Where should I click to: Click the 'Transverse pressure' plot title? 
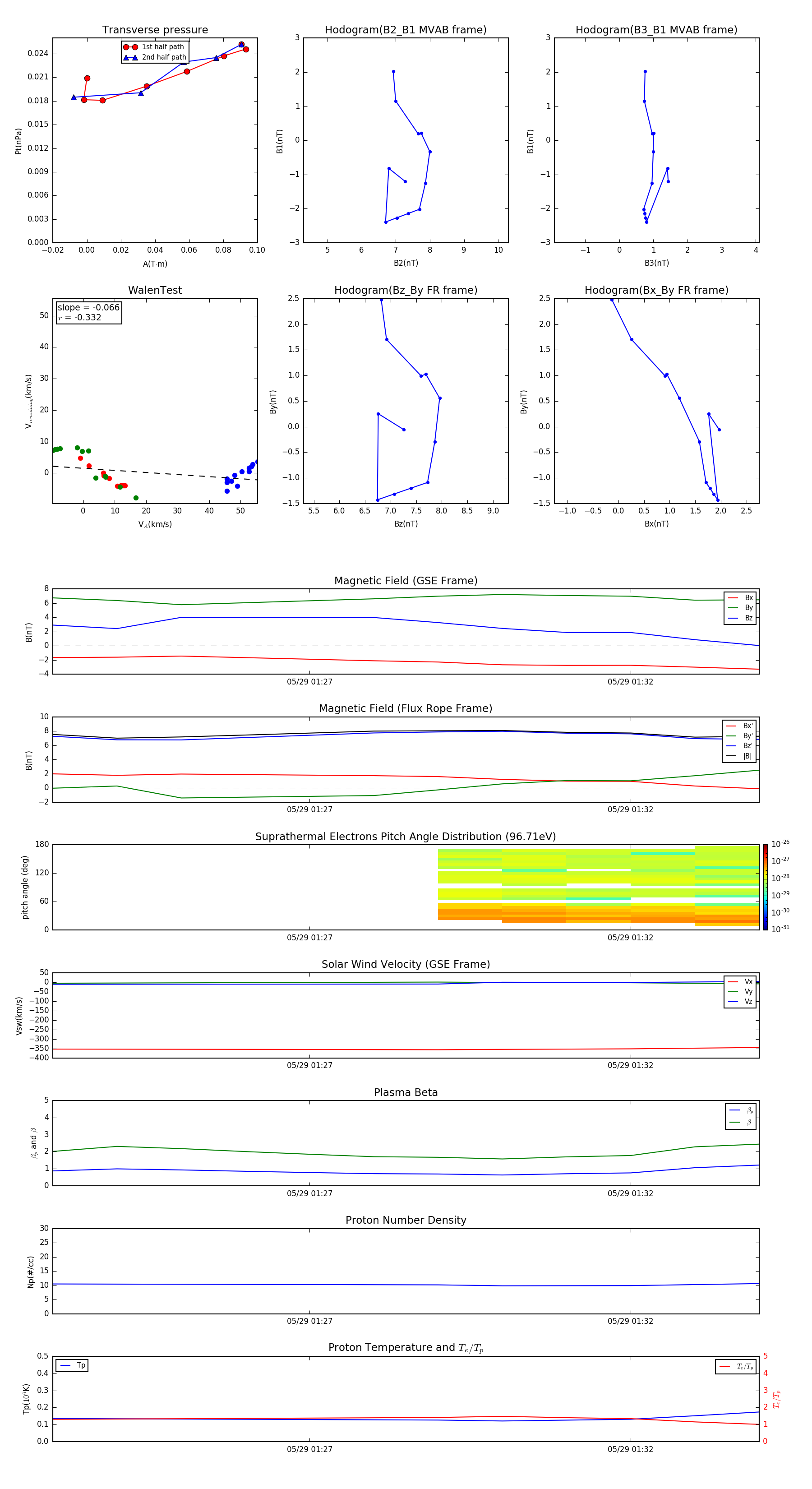point(155,30)
